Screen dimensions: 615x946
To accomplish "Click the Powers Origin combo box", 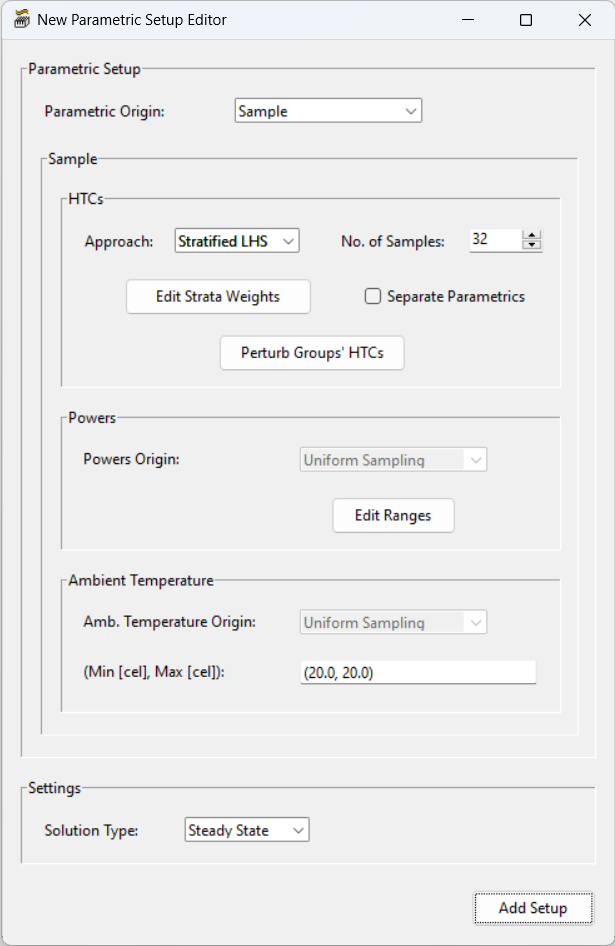I will tap(393, 460).
